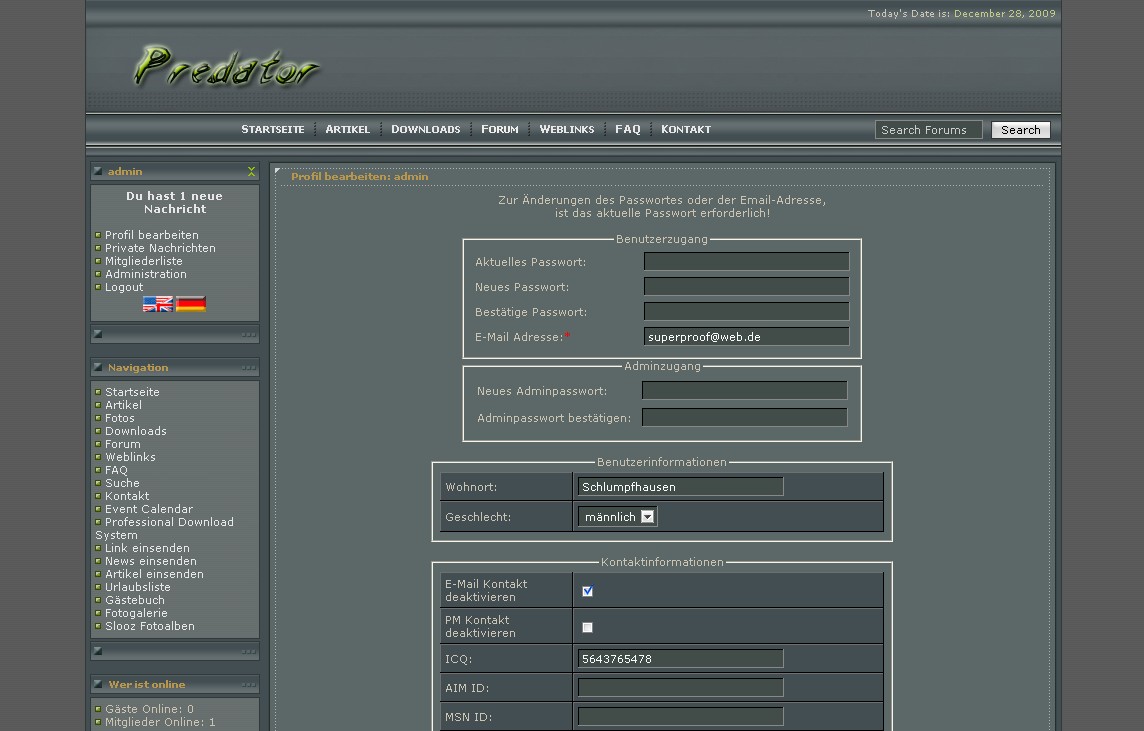Open the Forum menu item
This screenshot has height=731, width=1144.
click(499, 129)
